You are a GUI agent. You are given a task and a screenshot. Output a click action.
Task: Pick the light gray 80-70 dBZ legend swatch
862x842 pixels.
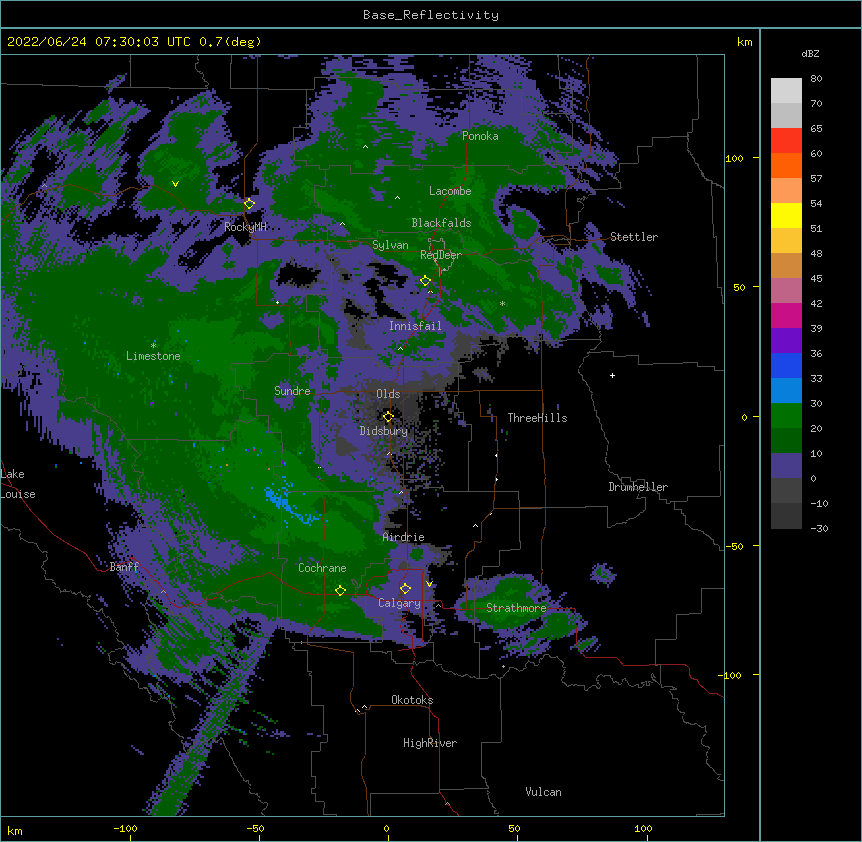786,91
